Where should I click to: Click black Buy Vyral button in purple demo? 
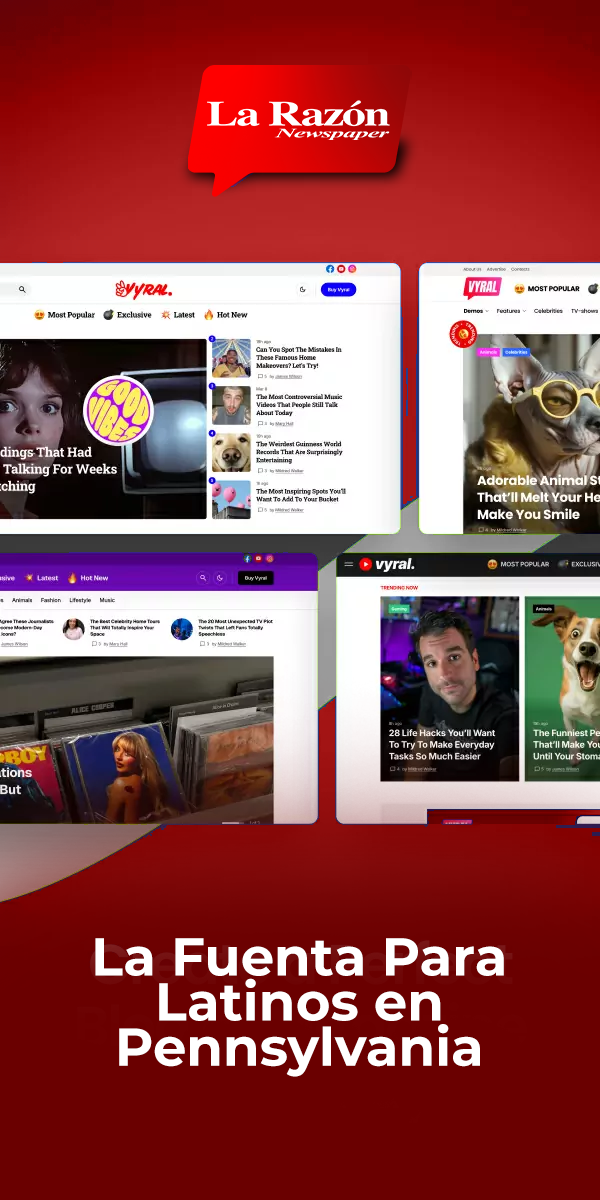point(256,578)
